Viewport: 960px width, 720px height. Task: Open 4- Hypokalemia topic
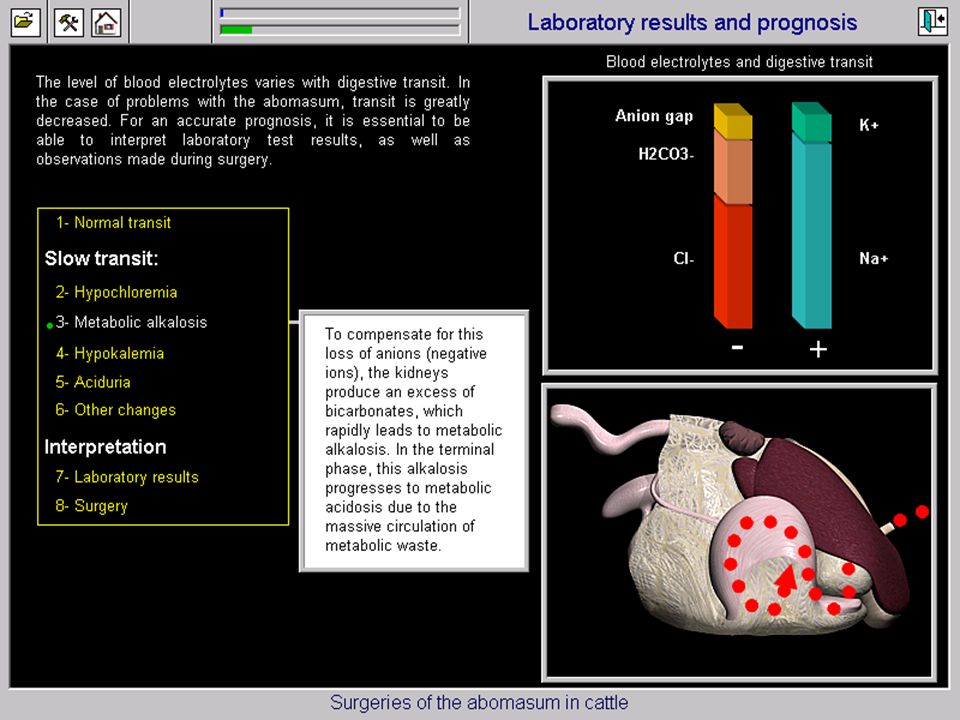110,353
